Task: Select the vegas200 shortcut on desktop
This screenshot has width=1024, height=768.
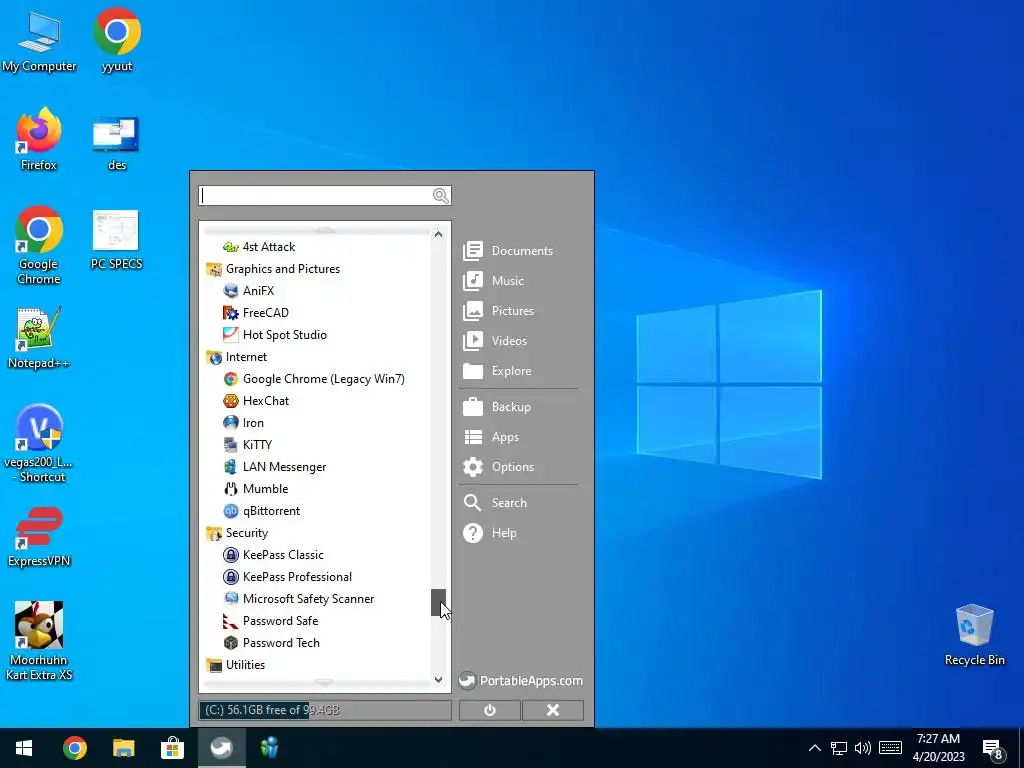Action: pos(39,444)
